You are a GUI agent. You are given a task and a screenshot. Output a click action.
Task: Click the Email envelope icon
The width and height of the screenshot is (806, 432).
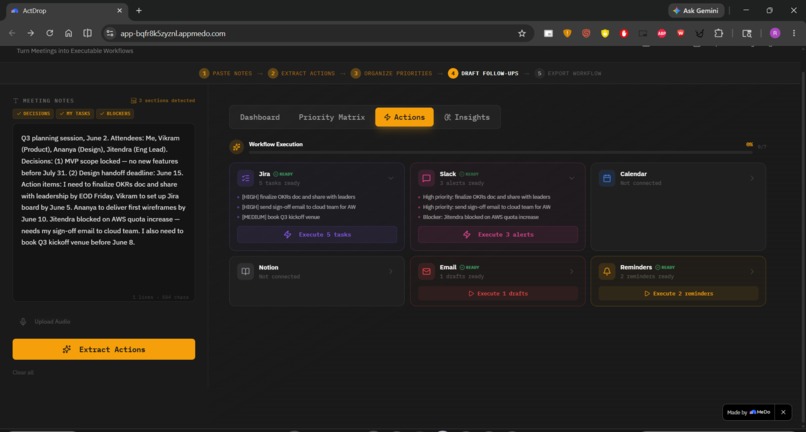tap(426, 272)
